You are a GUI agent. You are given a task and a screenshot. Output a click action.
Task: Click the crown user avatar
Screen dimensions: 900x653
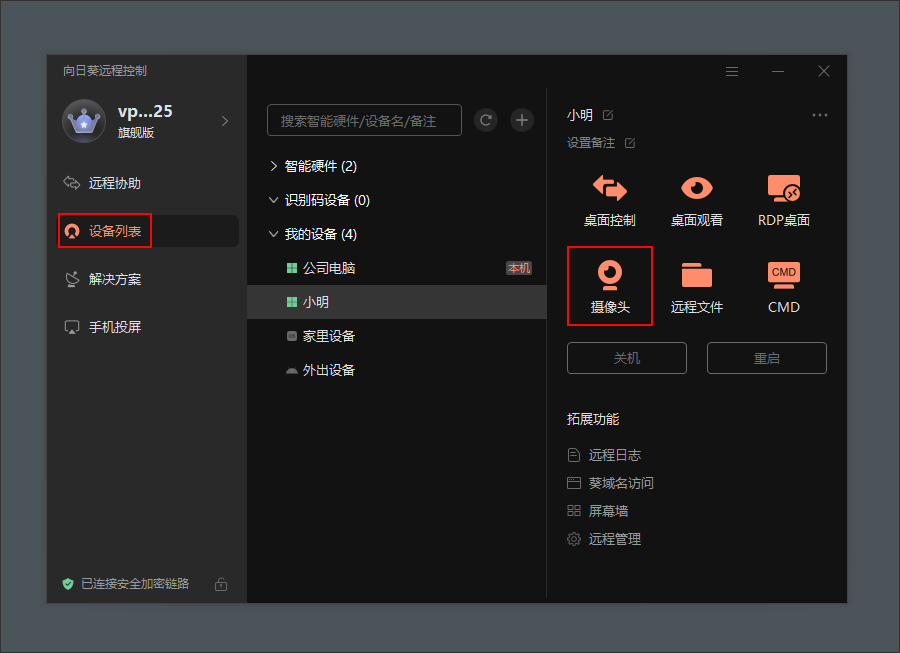click(x=84, y=121)
